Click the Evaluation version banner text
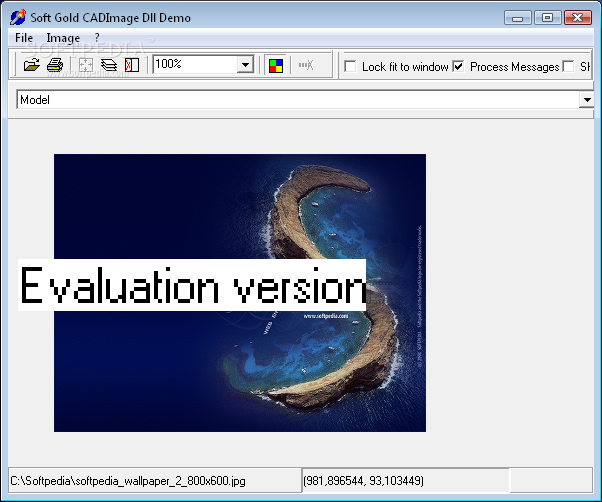This screenshot has height=502, width=602. tap(192, 285)
